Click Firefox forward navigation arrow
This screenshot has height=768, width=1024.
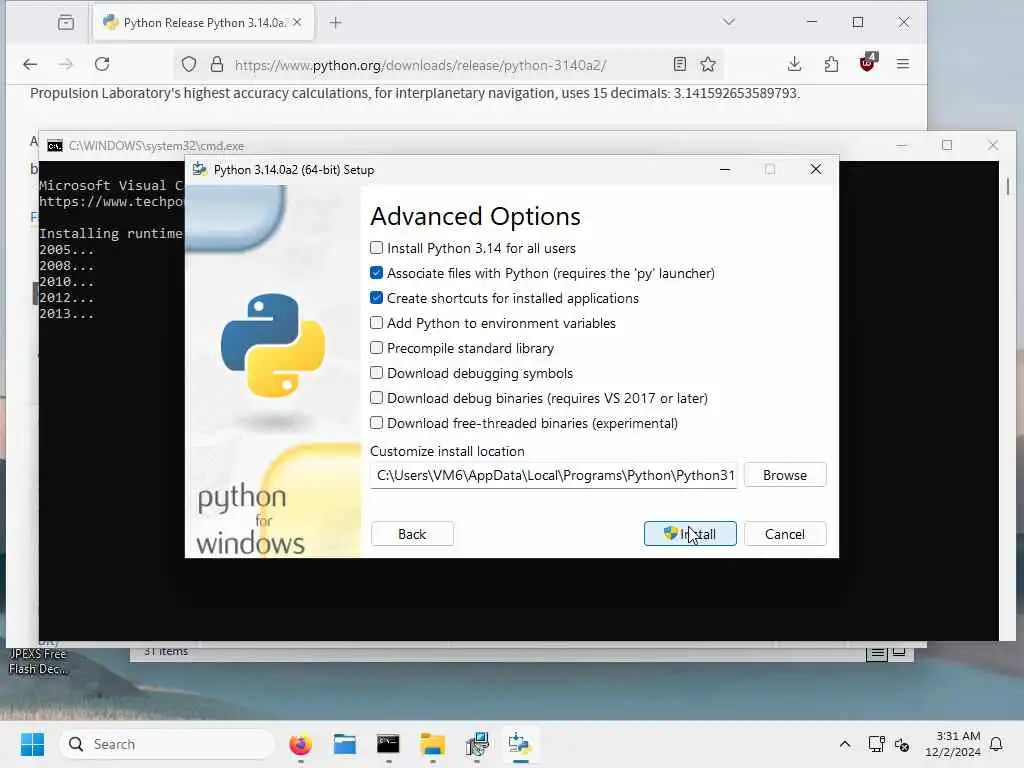click(65, 64)
